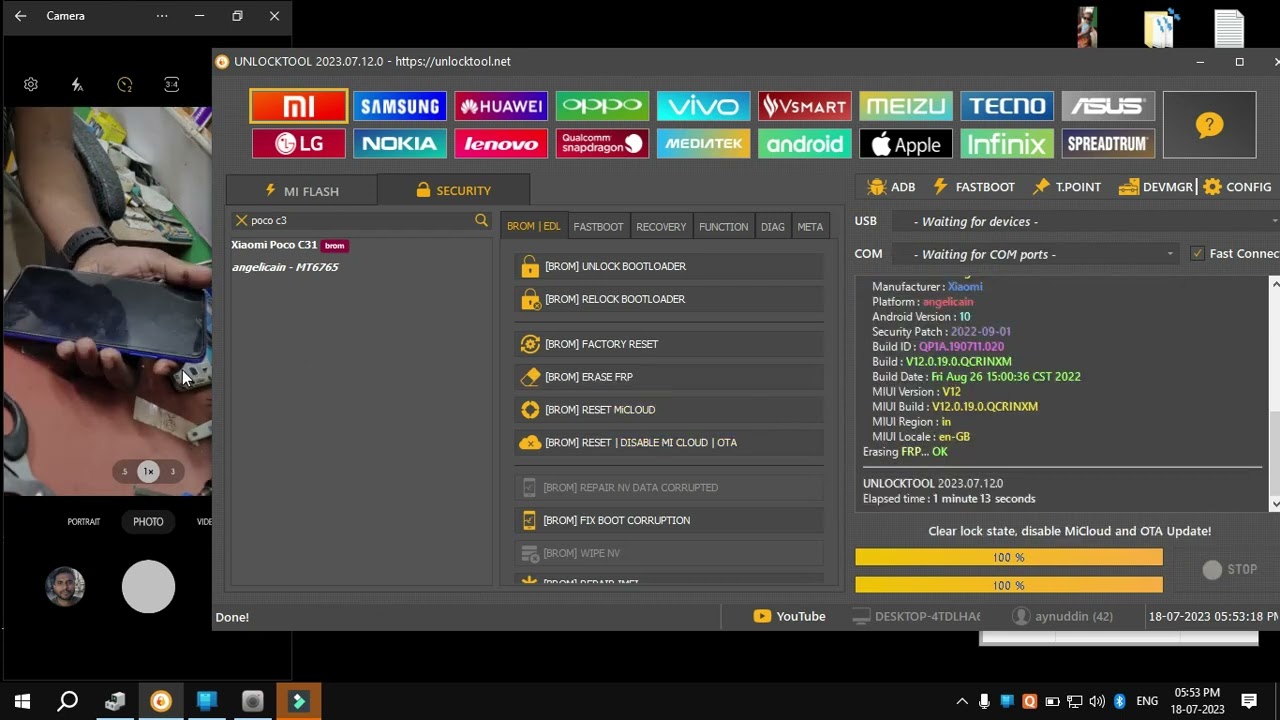Screen dimensions: 1280x720
Task: Open the YouTube link in status bar
Action: 790,616
